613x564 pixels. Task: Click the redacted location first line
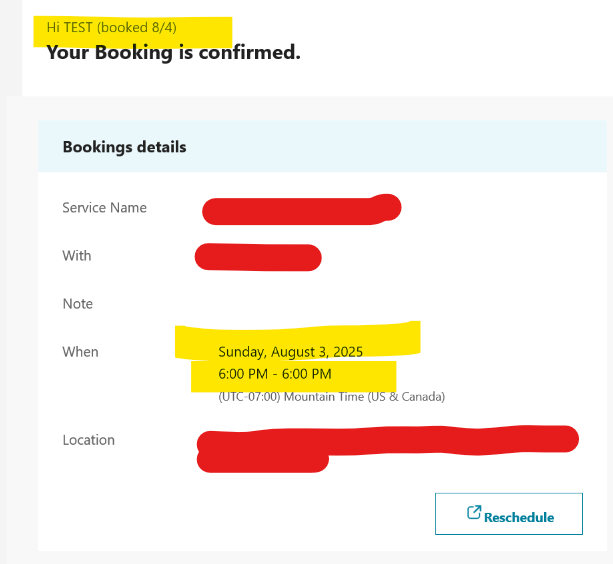tap(388, 440)
